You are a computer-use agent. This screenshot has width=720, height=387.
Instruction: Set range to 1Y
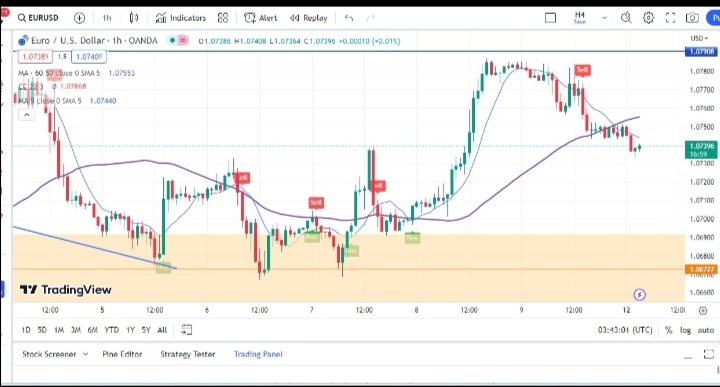click(130, 330)
